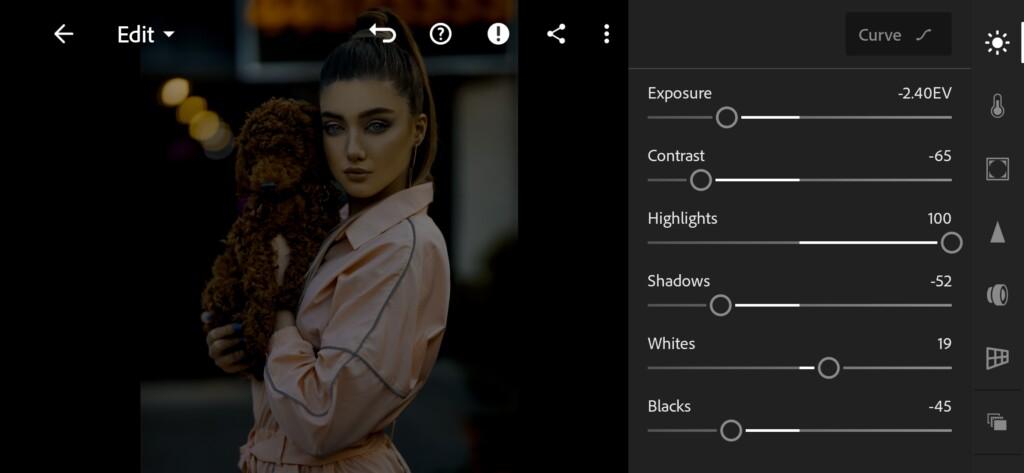The height and width of the screenshot is (473, 1024).
Task: Open the Effects vignette panel
Action: click(x=997, y=169)
